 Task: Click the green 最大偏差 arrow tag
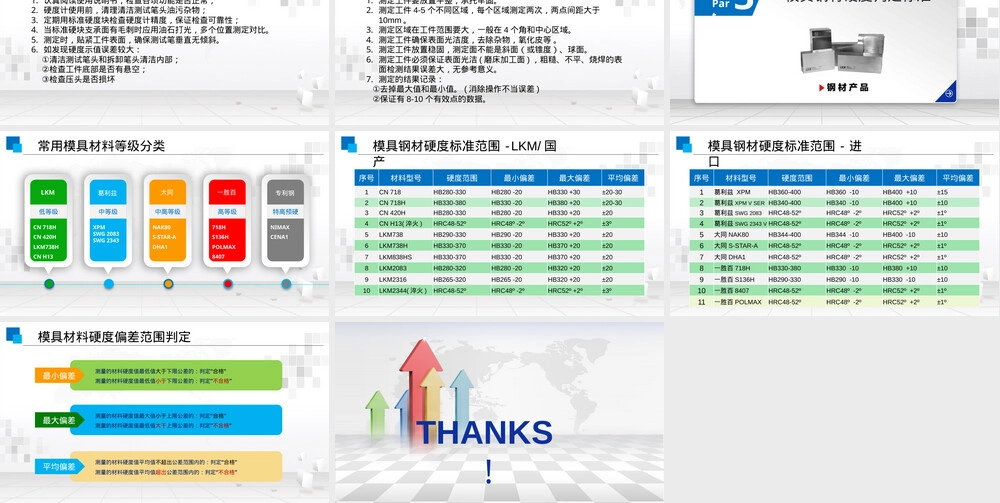(x=59, y=420)
